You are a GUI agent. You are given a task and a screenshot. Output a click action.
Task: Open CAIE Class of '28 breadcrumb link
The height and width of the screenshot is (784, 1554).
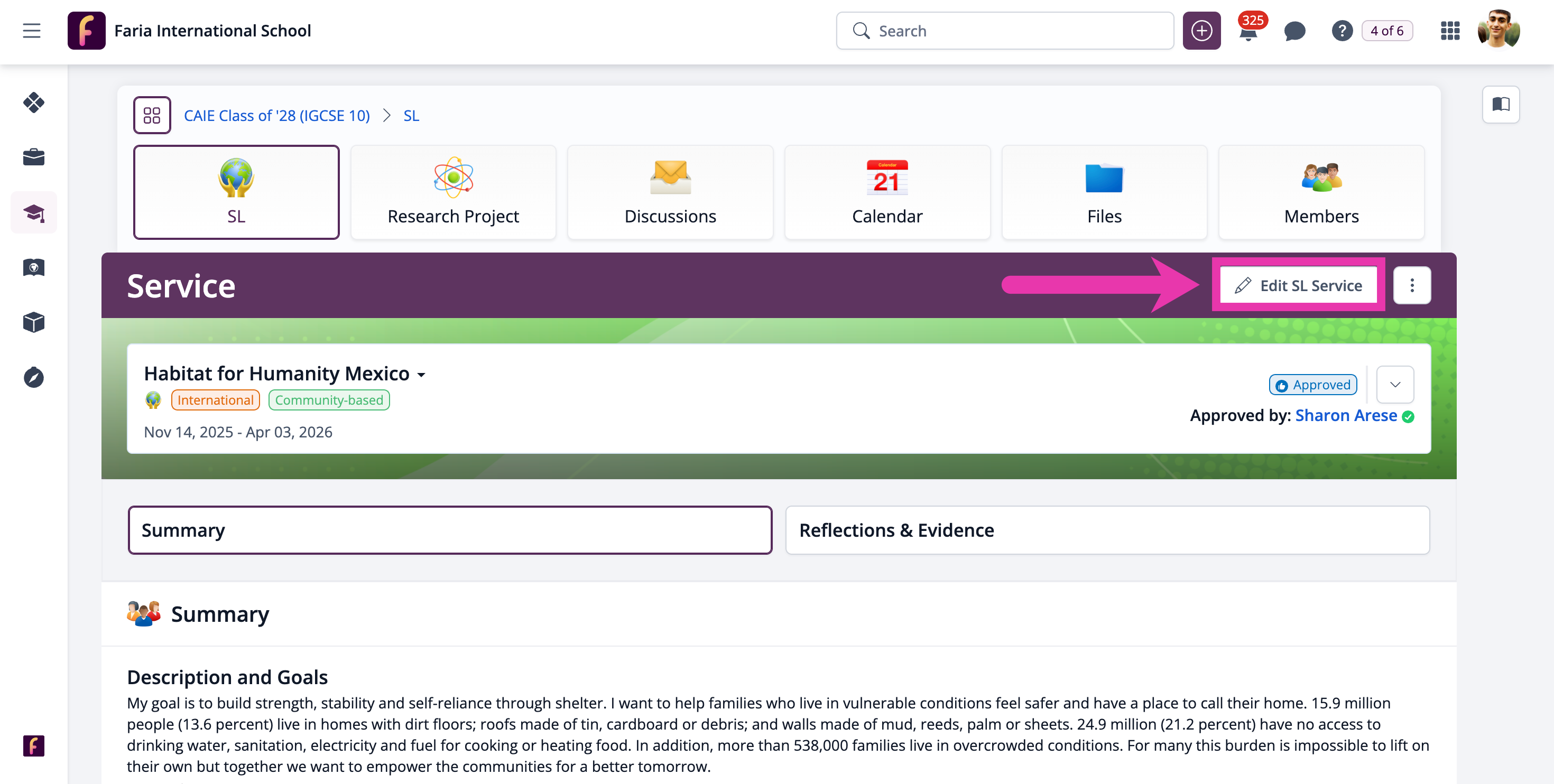[x=277, y=116]
